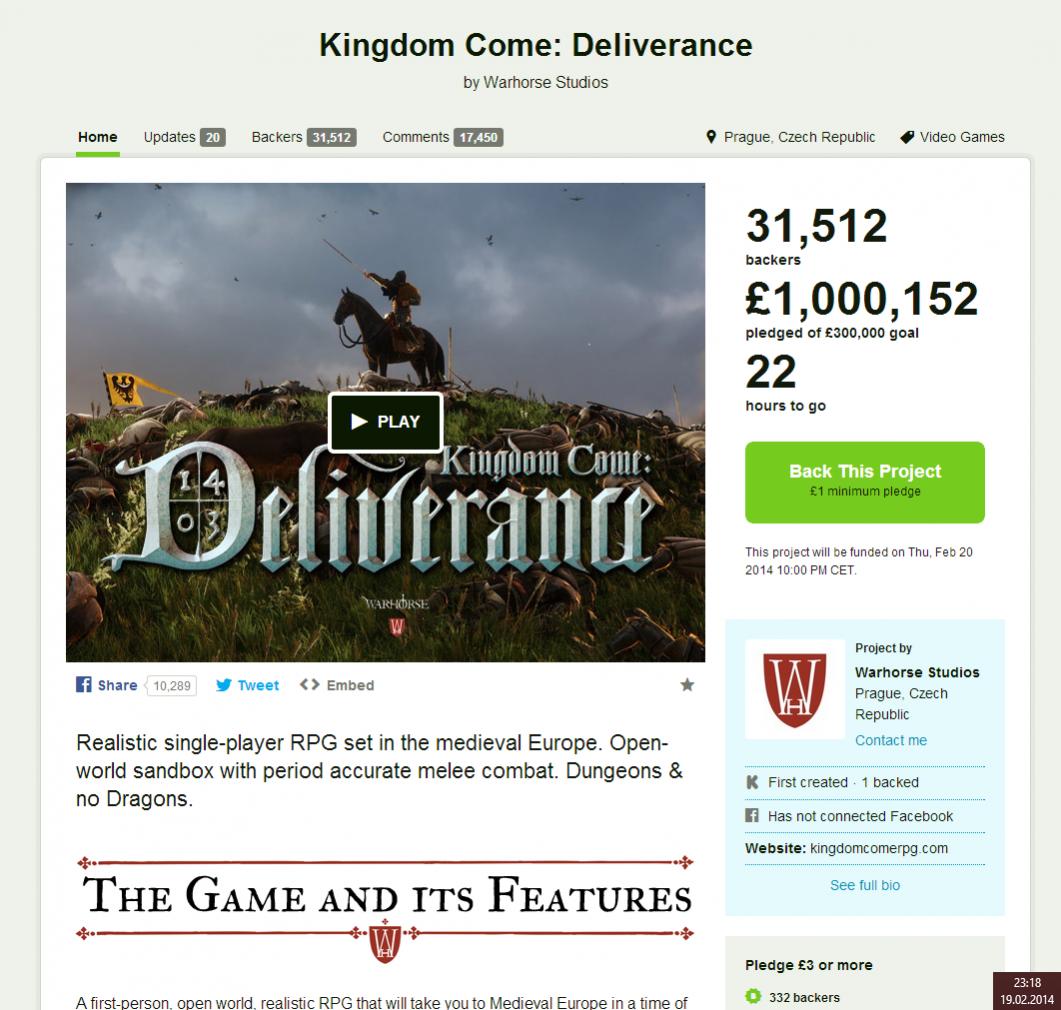The width and height of the screenshot is (1061, 1010).
Task: Click the Twitter bird Tweet icon
Action: (x=223, y=685)
